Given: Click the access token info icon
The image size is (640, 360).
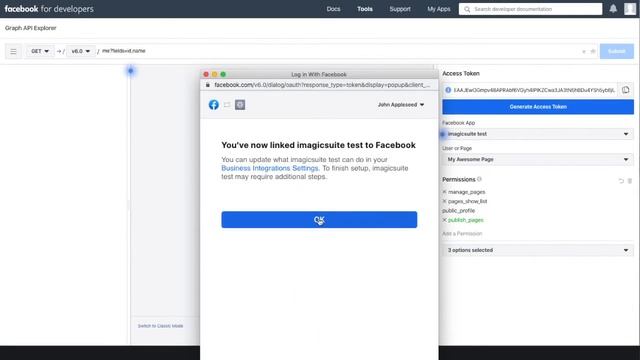Looking at the screenshot, I should coord(448,90).
